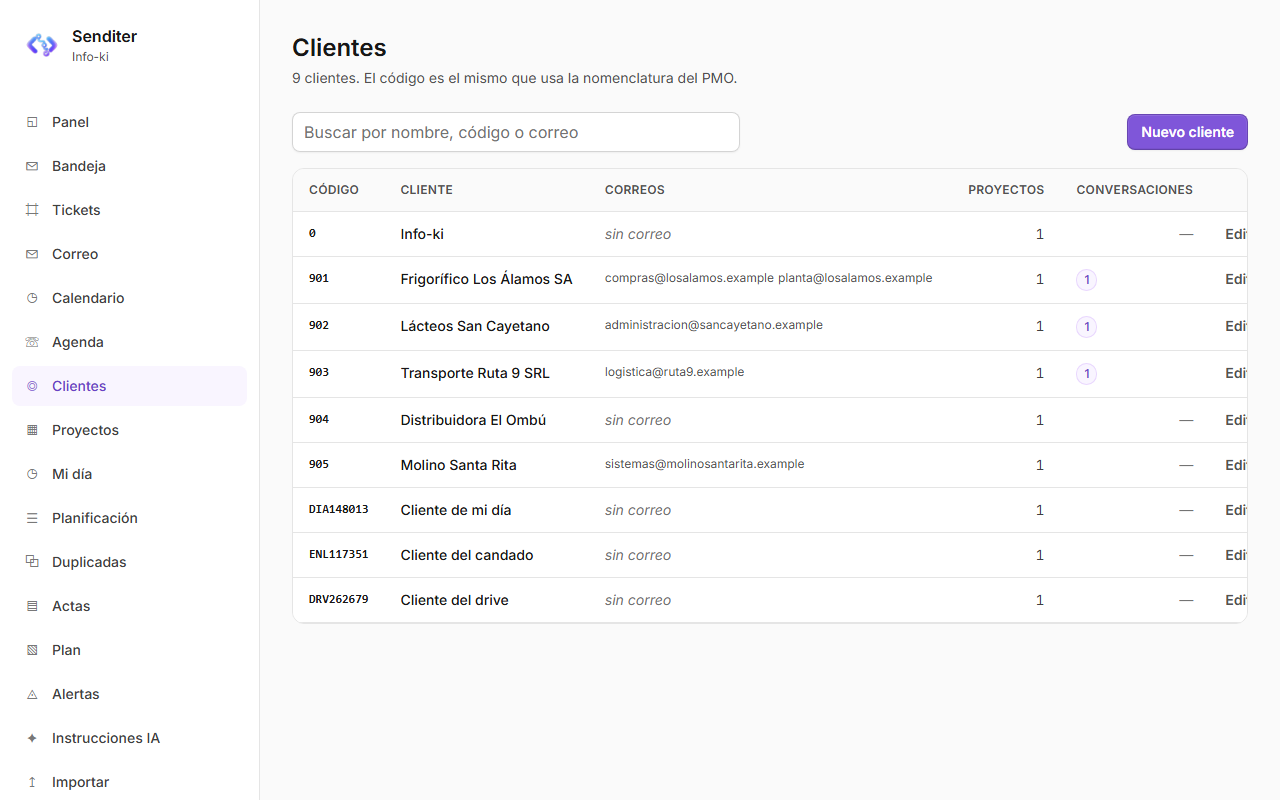Open conversation badge for Lácteos San Cayetano
Viewport: 1280px width, 800px height.
pyautogui.click(x=1087, y=327)
